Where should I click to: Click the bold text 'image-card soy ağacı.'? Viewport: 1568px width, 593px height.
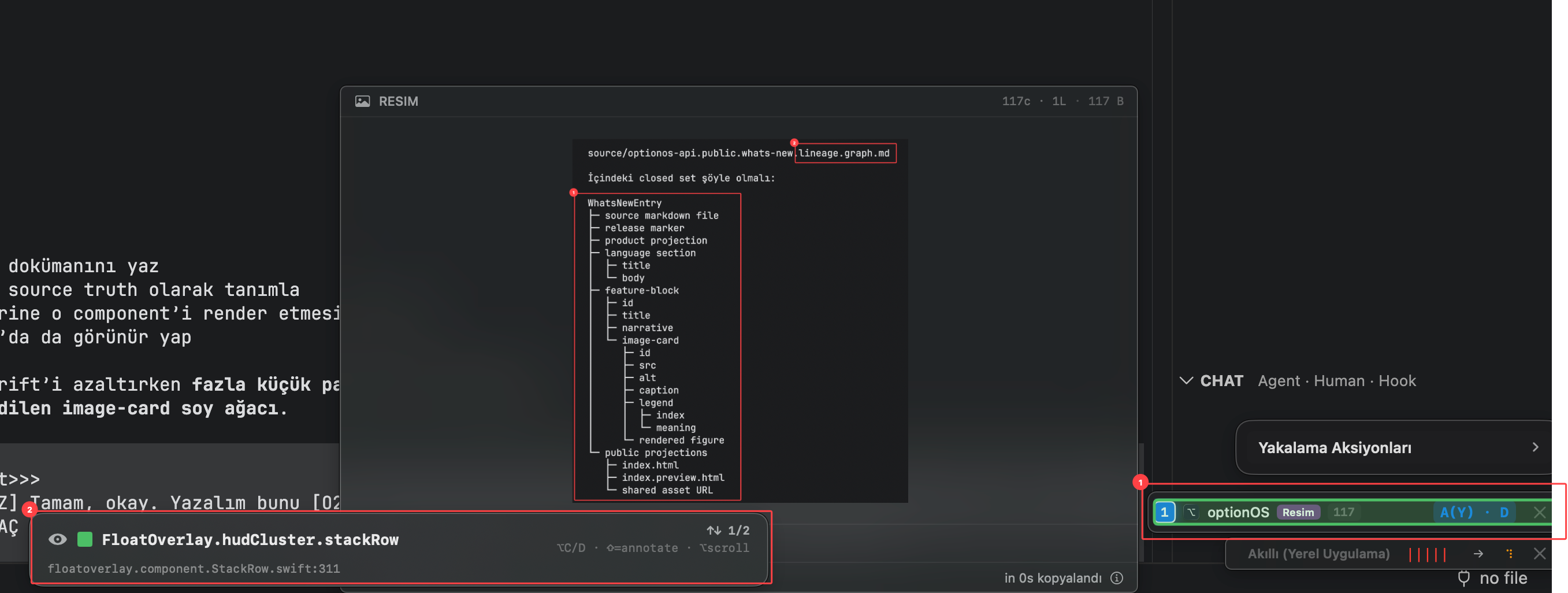(174, 408)
